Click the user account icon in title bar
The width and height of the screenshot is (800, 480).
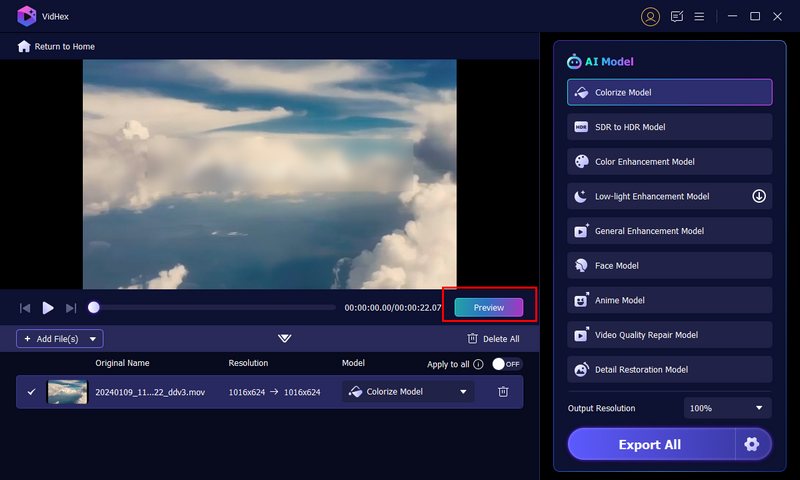[651, 16]
